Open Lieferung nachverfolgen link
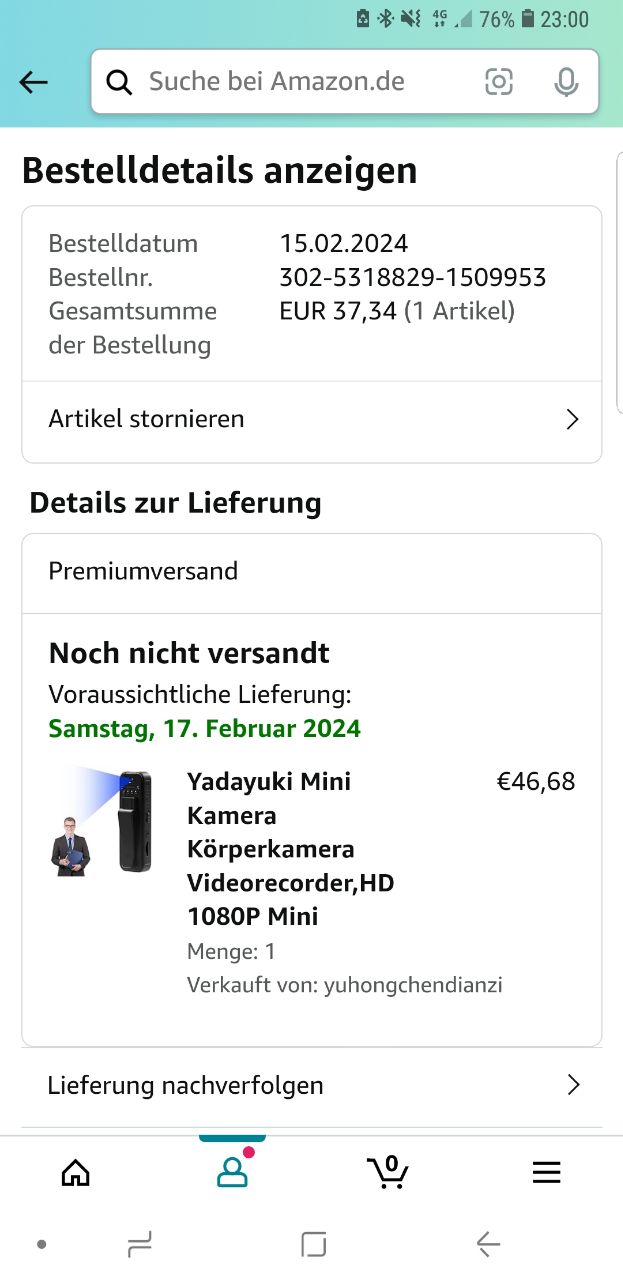This screenshot has width=623, height=1280. (186, 1085)
